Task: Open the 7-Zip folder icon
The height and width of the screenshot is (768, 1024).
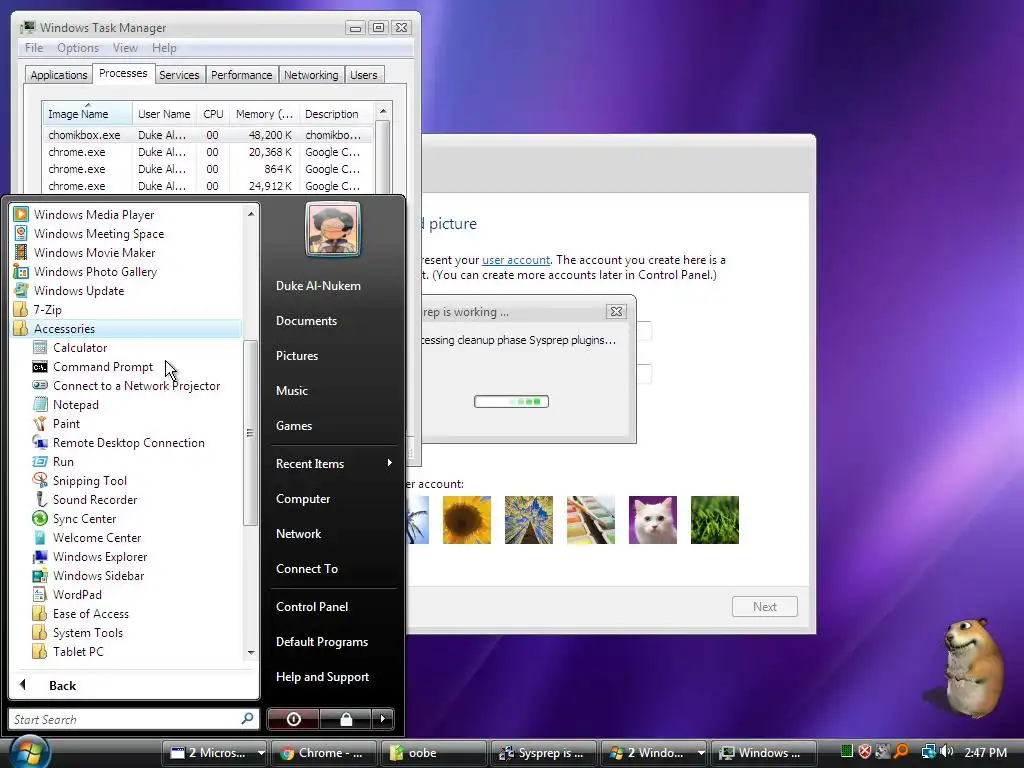Action: click(21, 309)
